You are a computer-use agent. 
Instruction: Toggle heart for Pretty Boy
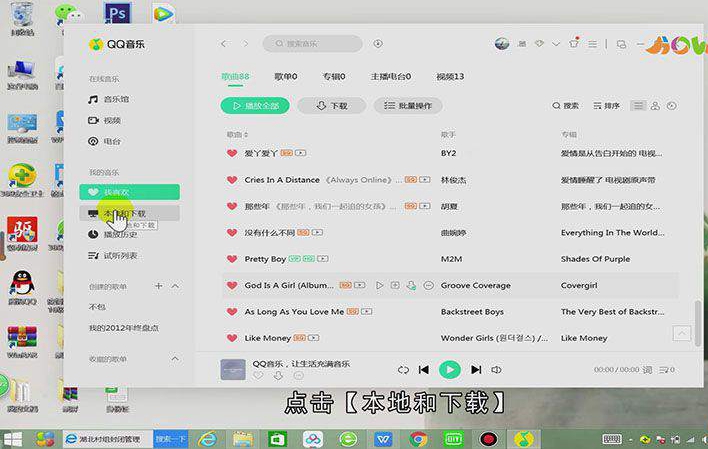[232, 259]
